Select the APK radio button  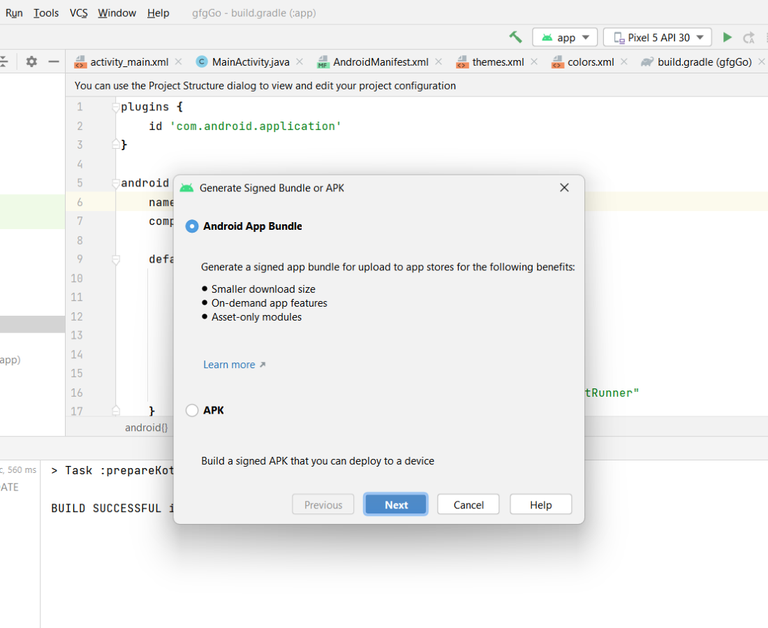pyautogui.click(x=192, y=411)
